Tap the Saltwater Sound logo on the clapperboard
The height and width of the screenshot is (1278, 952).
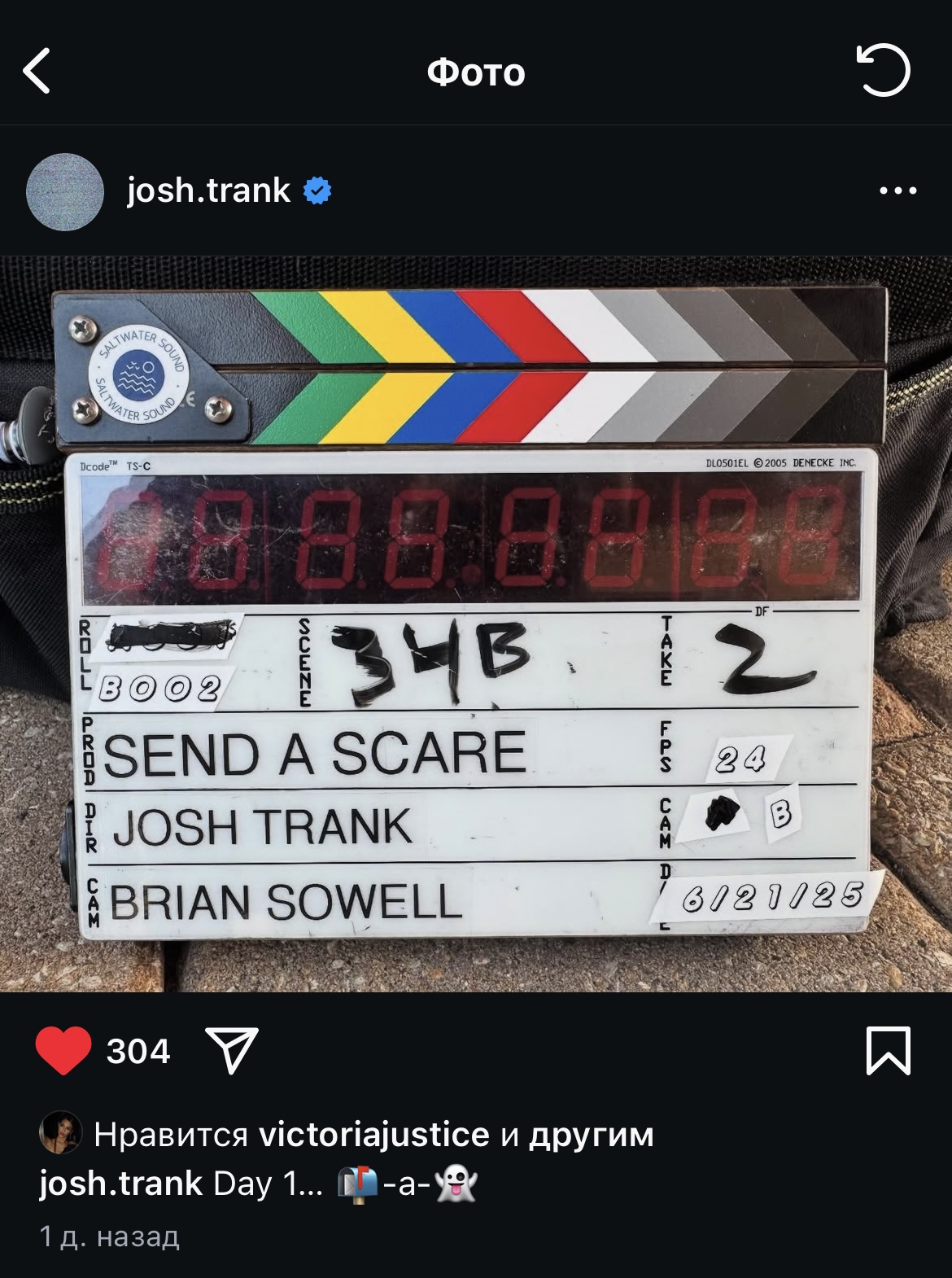tap(139, 375)
